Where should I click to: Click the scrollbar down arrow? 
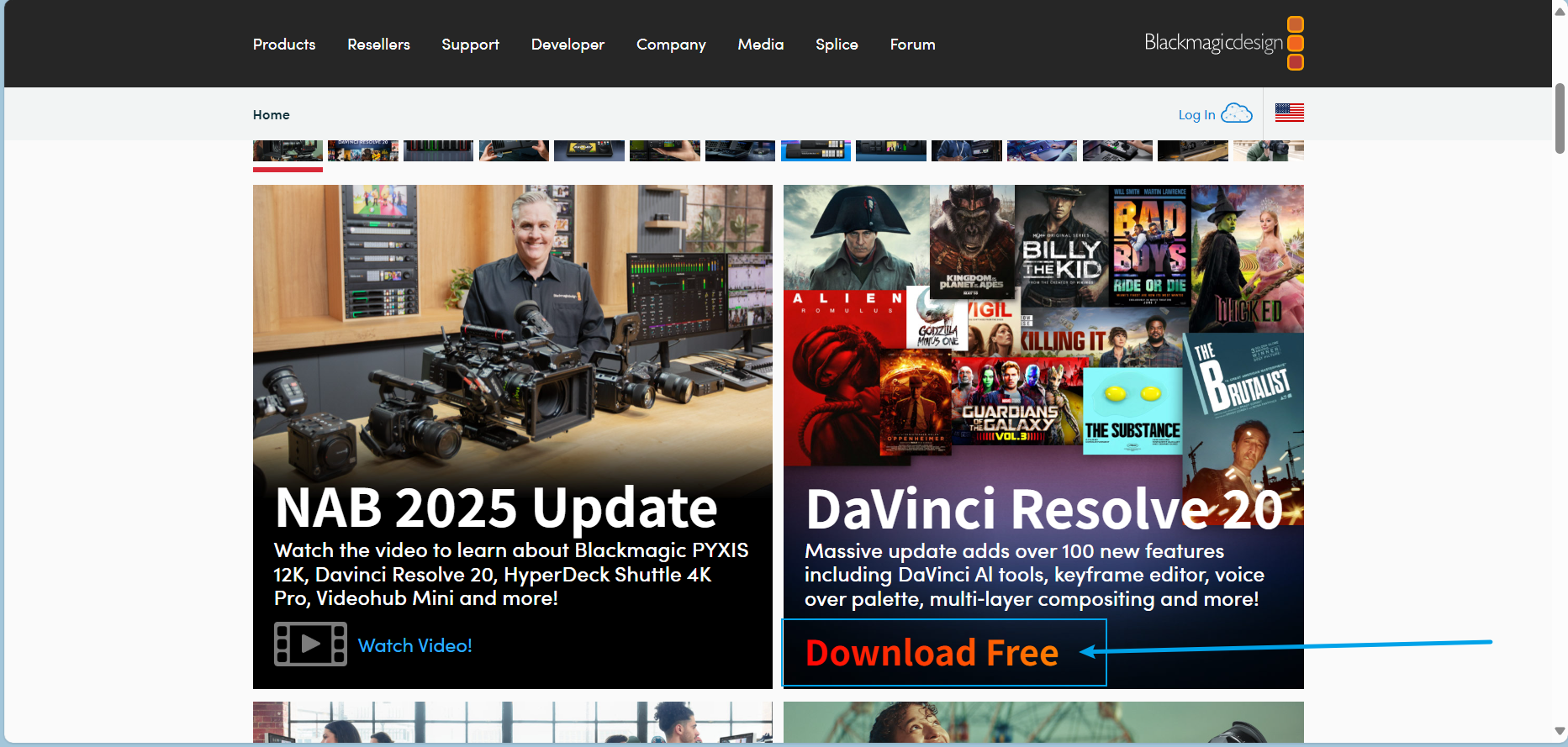[1560, 732]
